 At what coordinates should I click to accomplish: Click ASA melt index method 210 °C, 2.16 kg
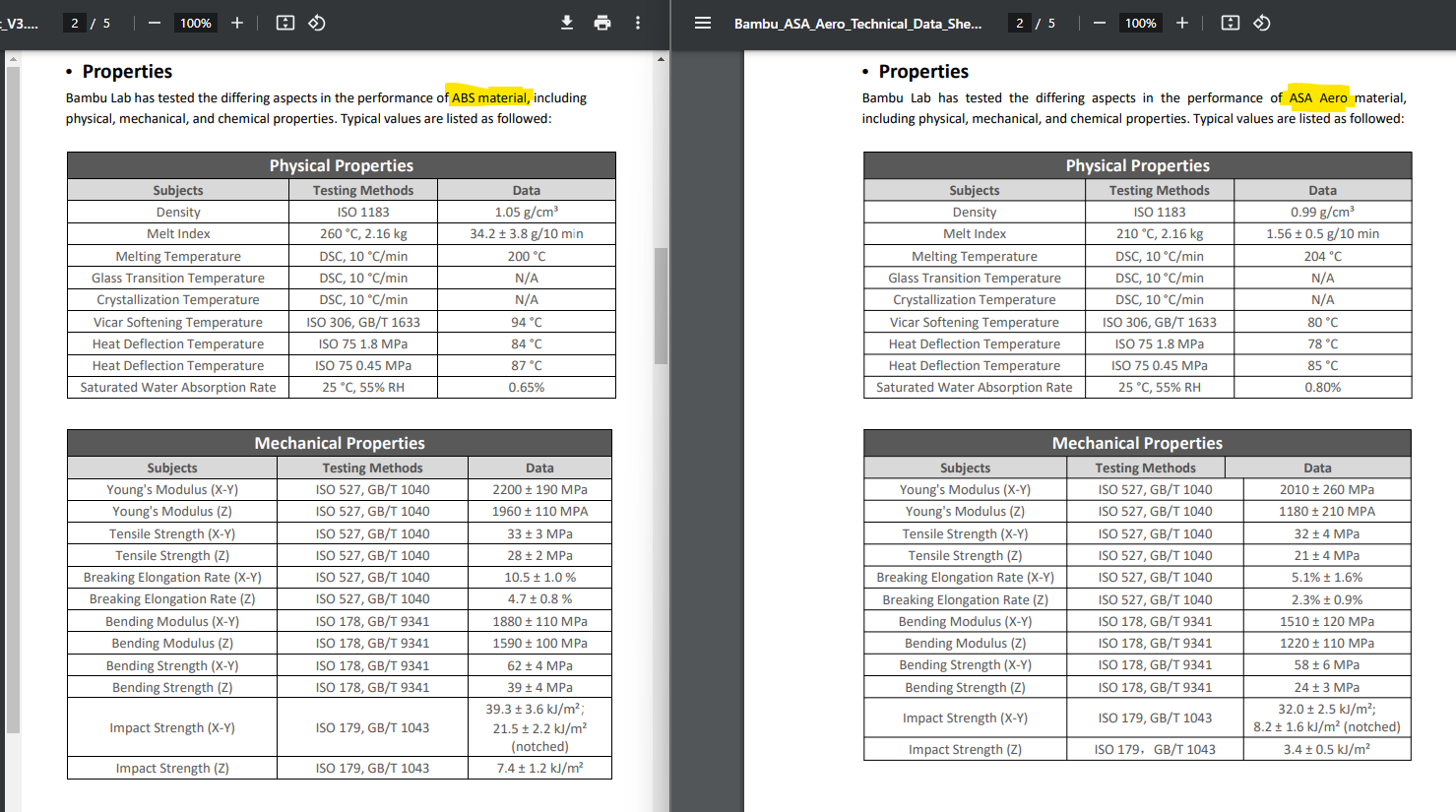click(x=1160, y=233)
